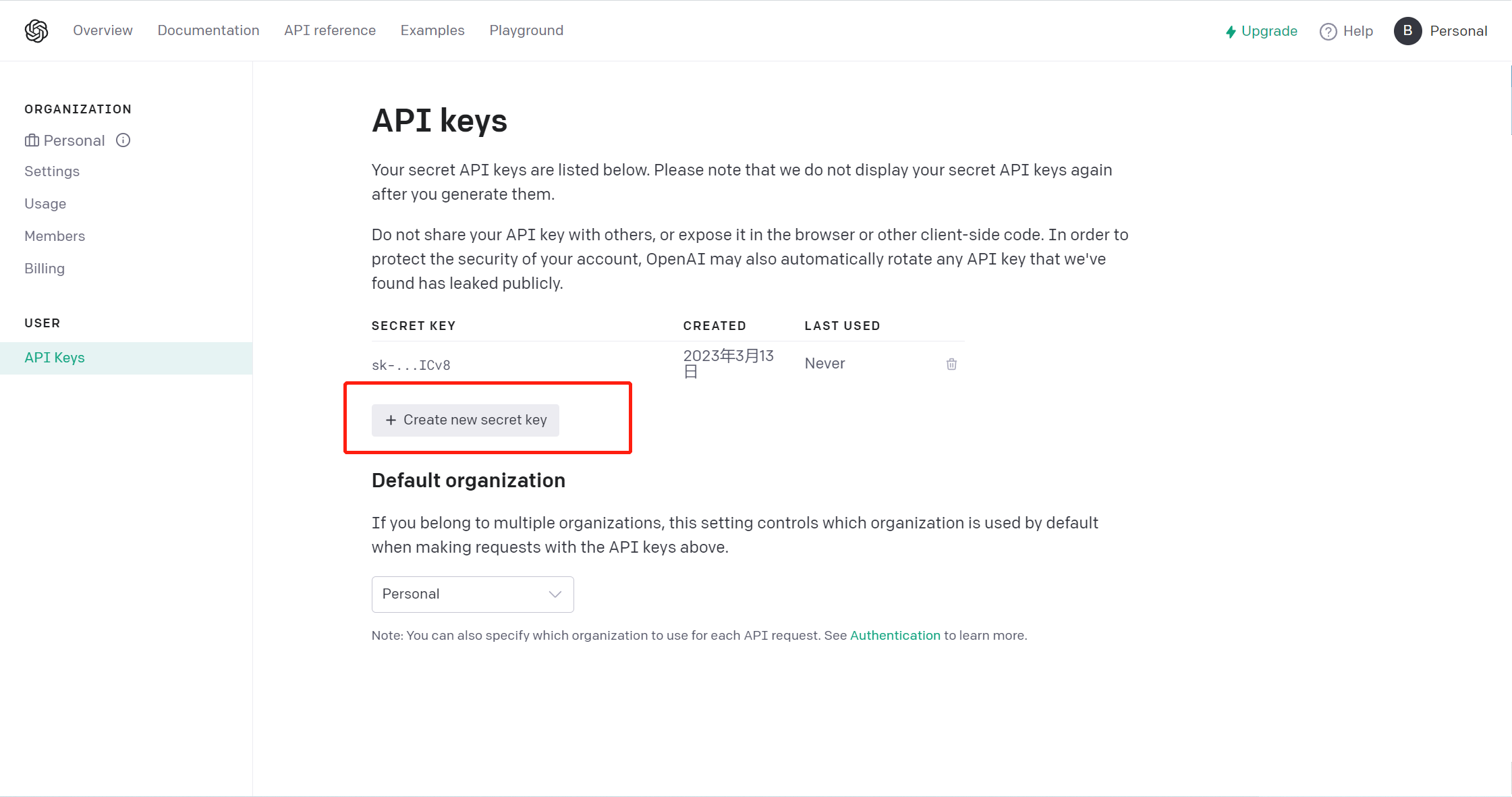Click the chevron arrow in organization selector

(555, 595)
